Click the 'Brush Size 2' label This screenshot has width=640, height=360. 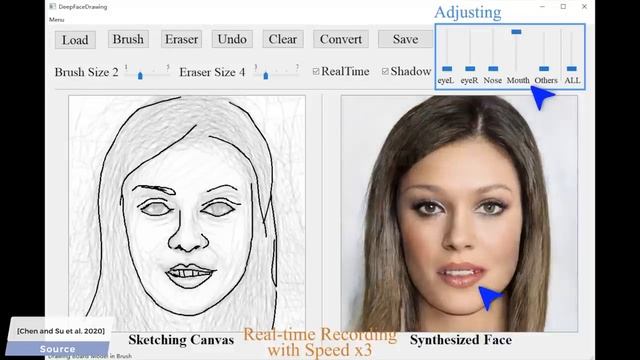[x=87, y=72]
